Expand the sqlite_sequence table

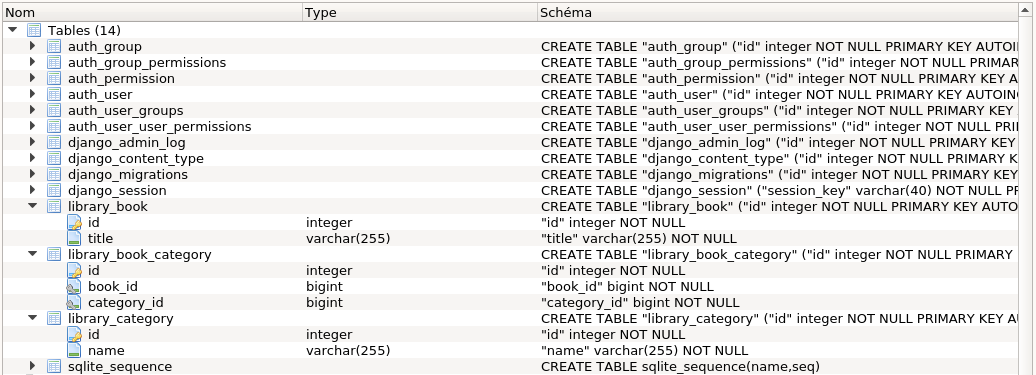(x=33, y=366)
